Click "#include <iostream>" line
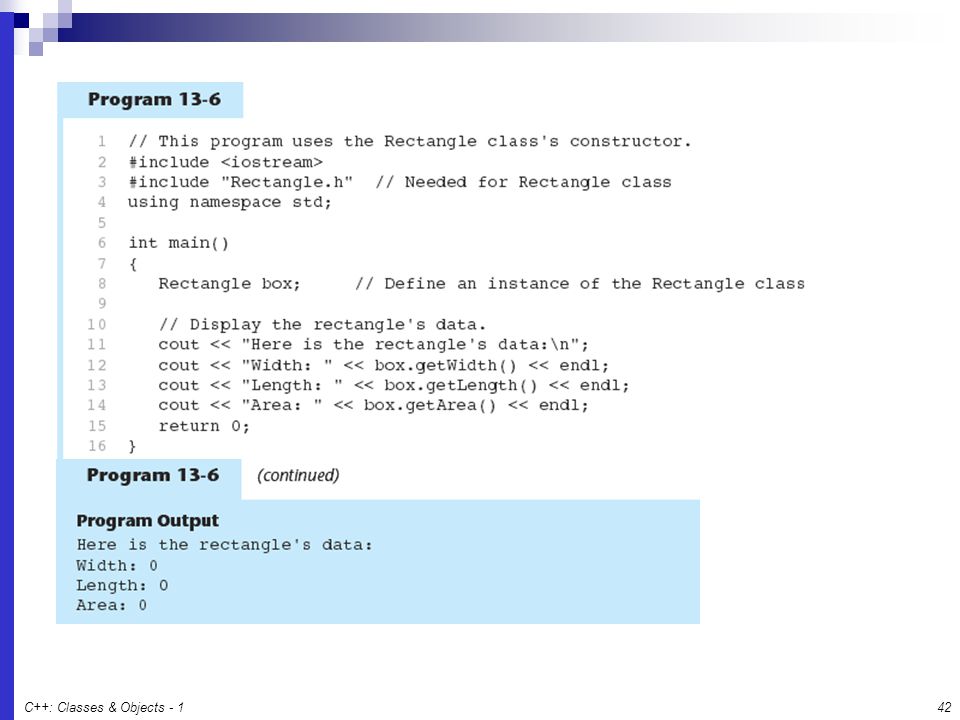The width and height of the screenshot is (960, 720). tap(225, 162)
